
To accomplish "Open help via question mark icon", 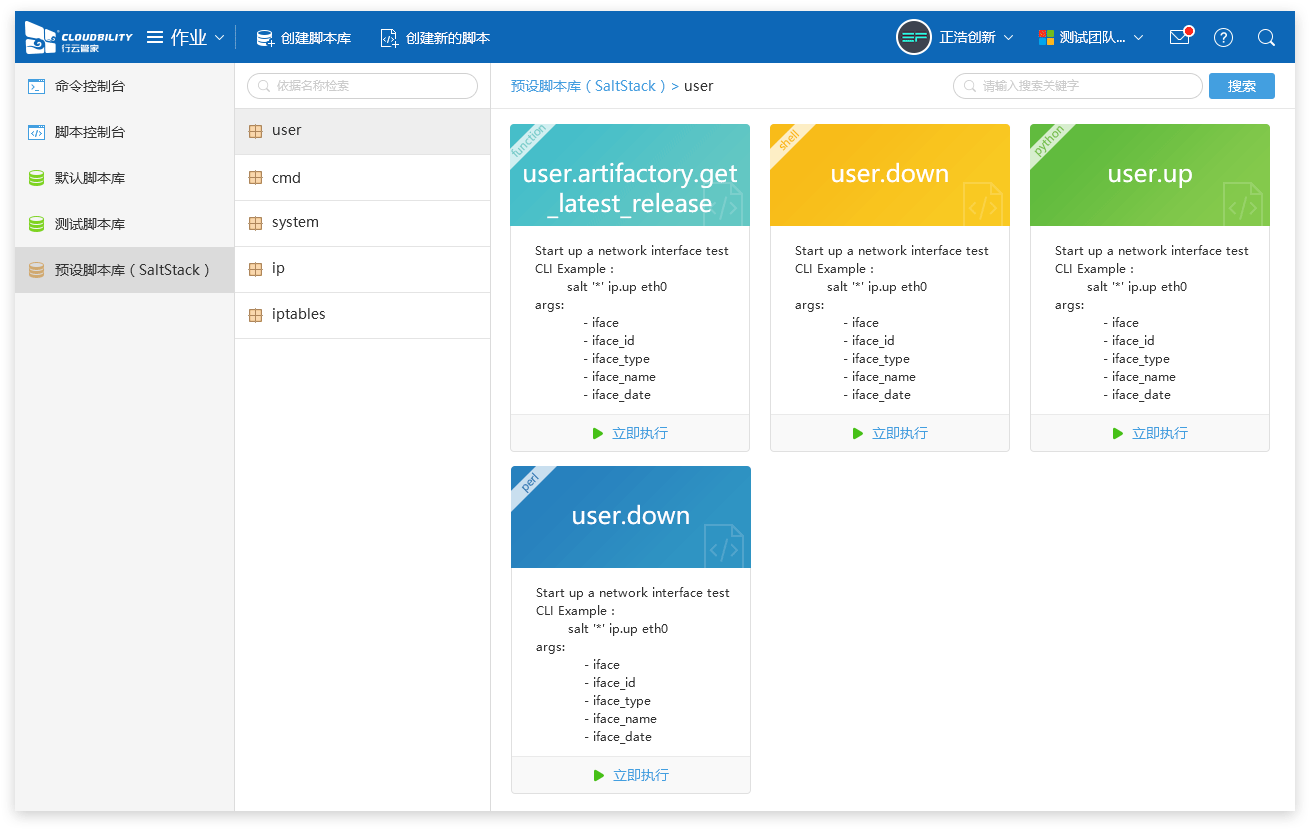I will coord(1223,37).
